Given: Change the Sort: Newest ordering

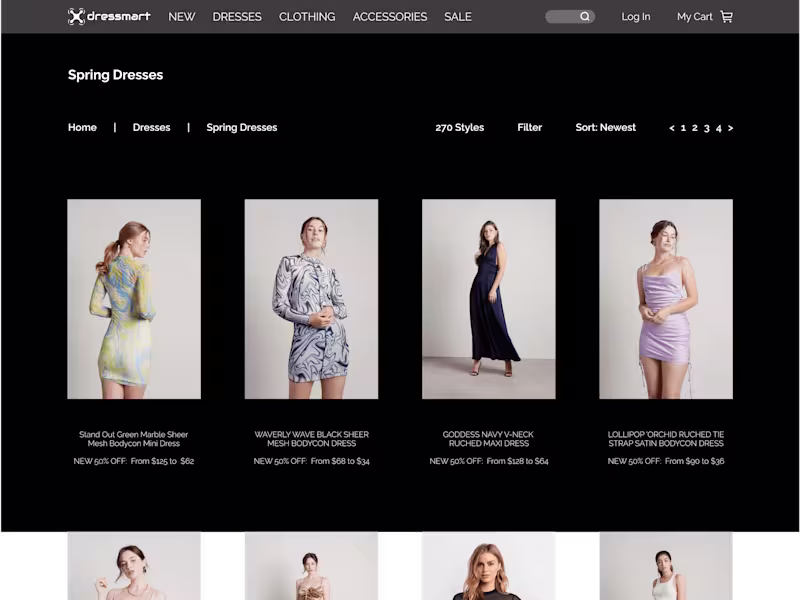Looking at the screenshot, I should click(605, 127).
